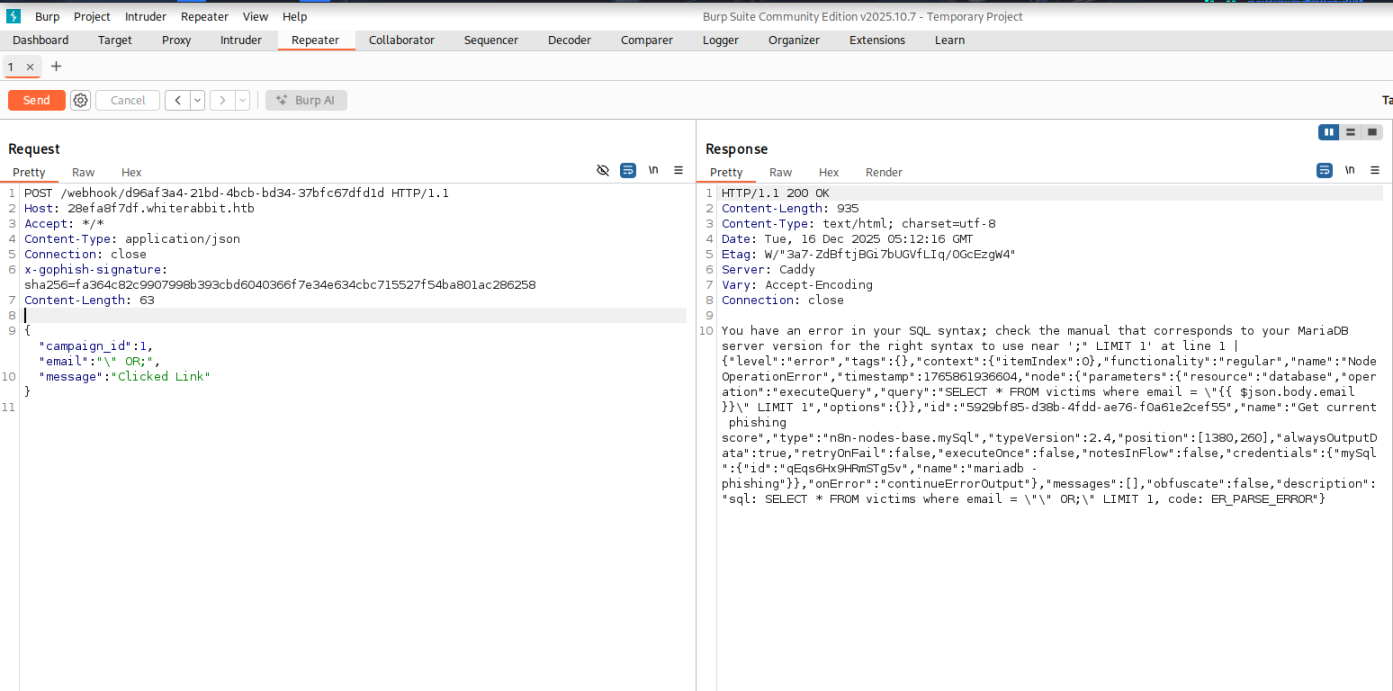The width and height of the screenshot is (1393, 691).
Task: Expand the back history dropdown arrow
Action: pos(197,100)
